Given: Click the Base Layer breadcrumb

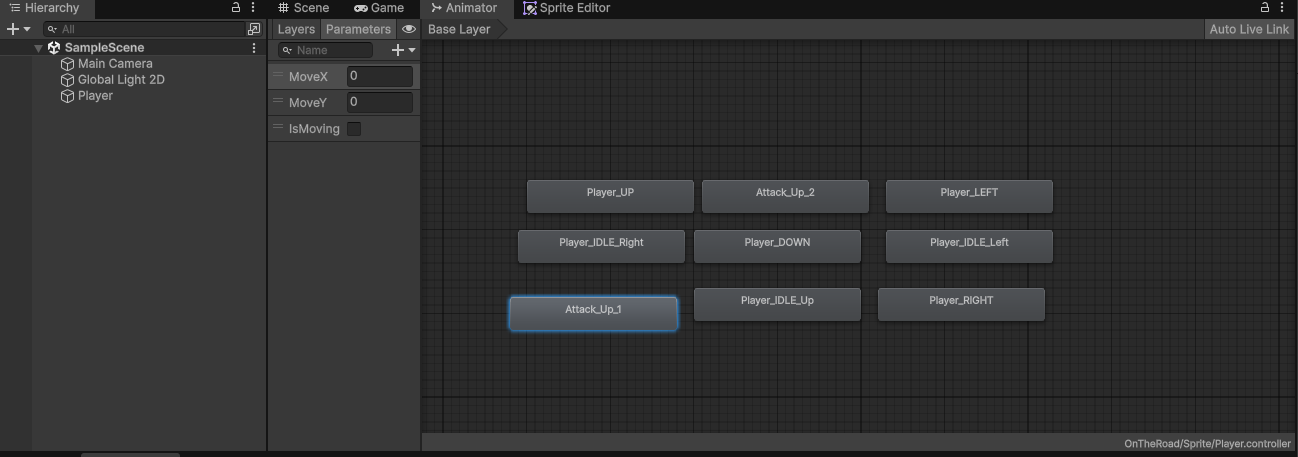Looking at the screenshot, I should pyautogui.click(x=459, y=29).
